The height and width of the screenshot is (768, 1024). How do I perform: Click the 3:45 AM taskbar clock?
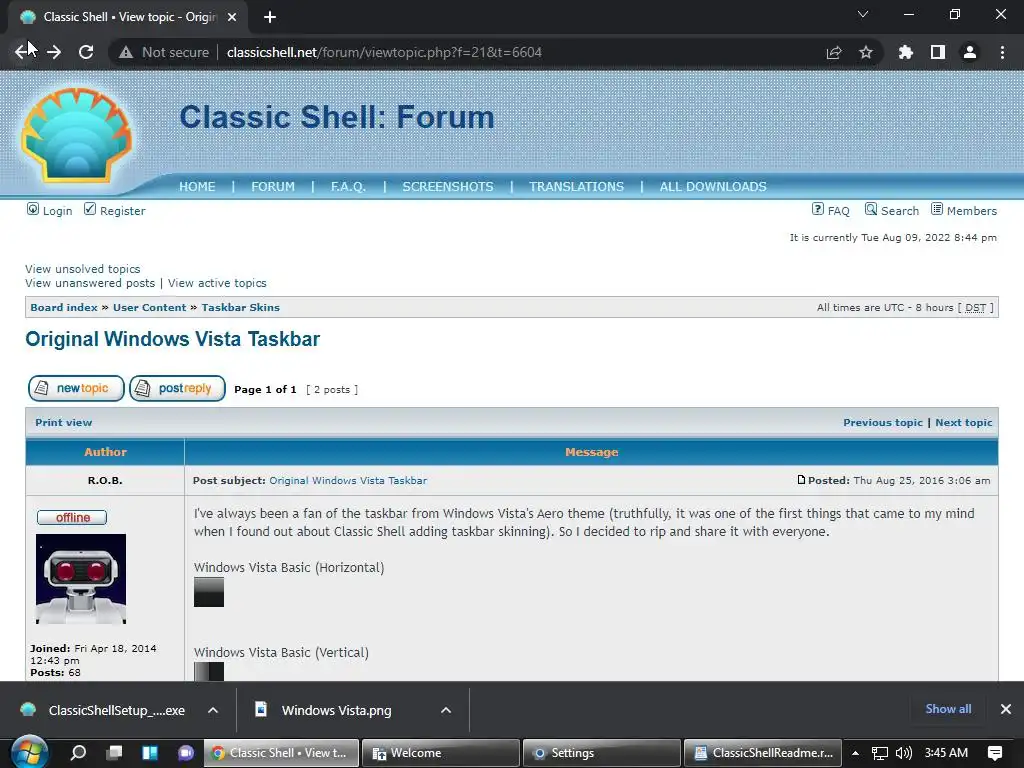tap(946, 753)
